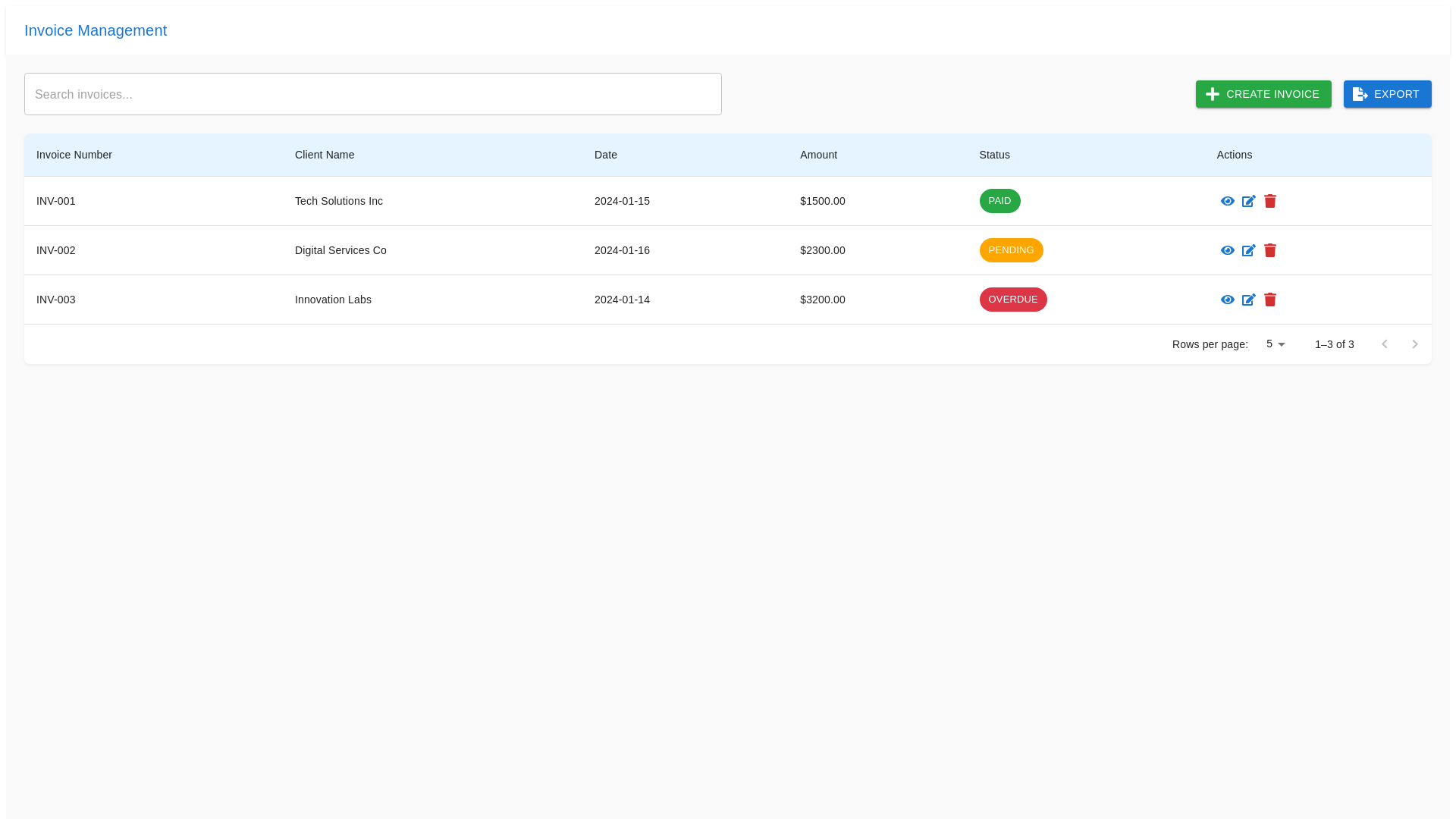Edit invoice INV-002 via pencil icon

1249,250
